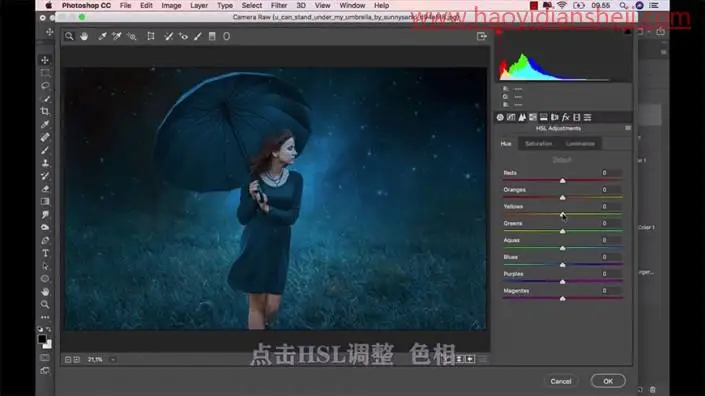
Task: Click the Oranges hue slider handle
Action: coord(562,197)
